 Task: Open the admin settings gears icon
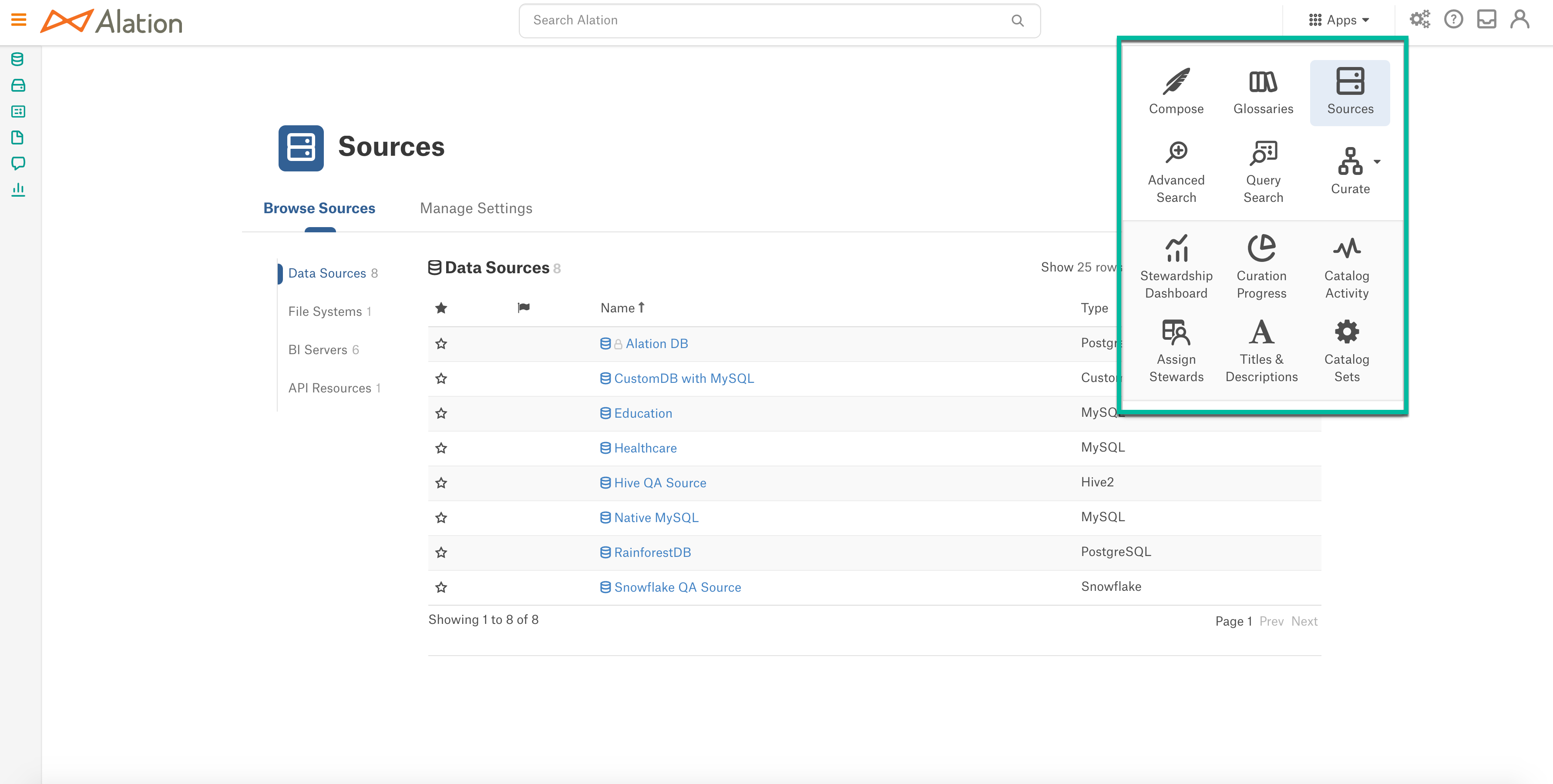(1420, 19)
